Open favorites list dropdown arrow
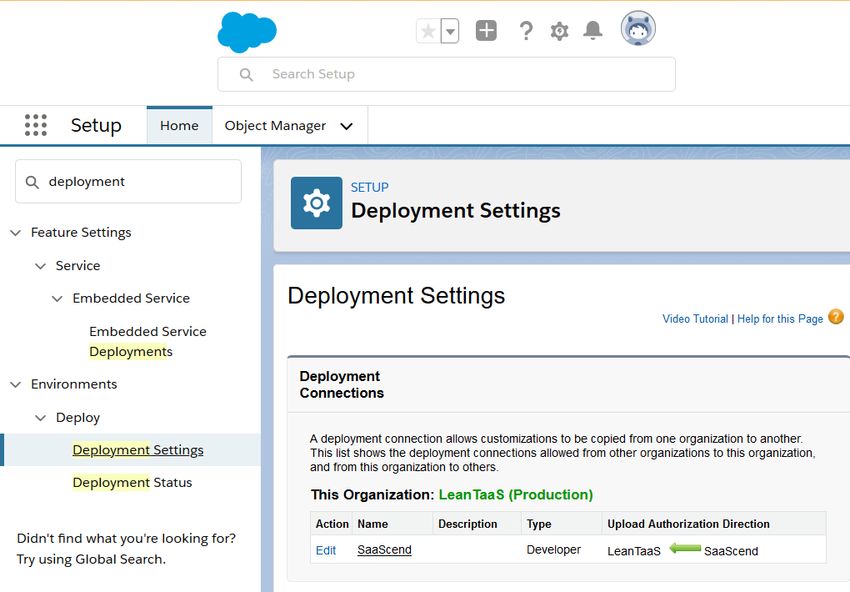The image size is (850, 592). coord(450,31)
